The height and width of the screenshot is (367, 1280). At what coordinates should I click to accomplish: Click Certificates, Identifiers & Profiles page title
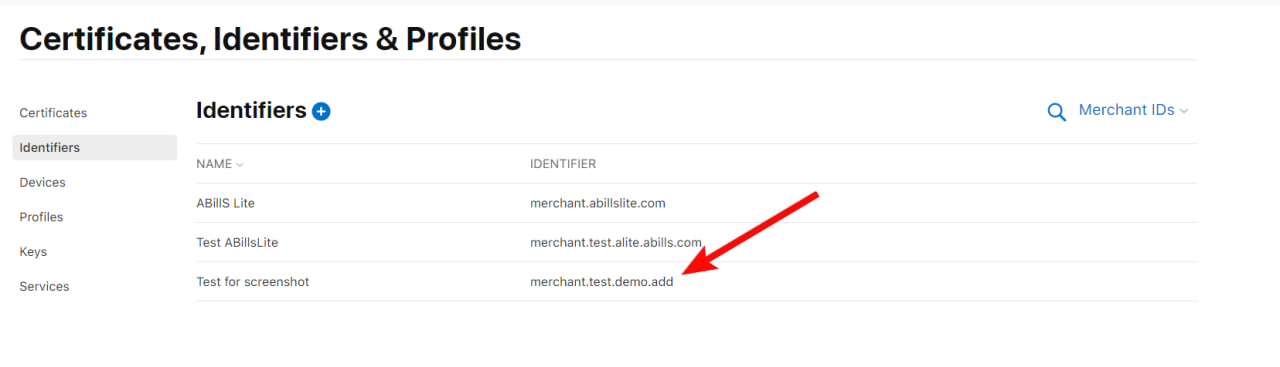270,38
